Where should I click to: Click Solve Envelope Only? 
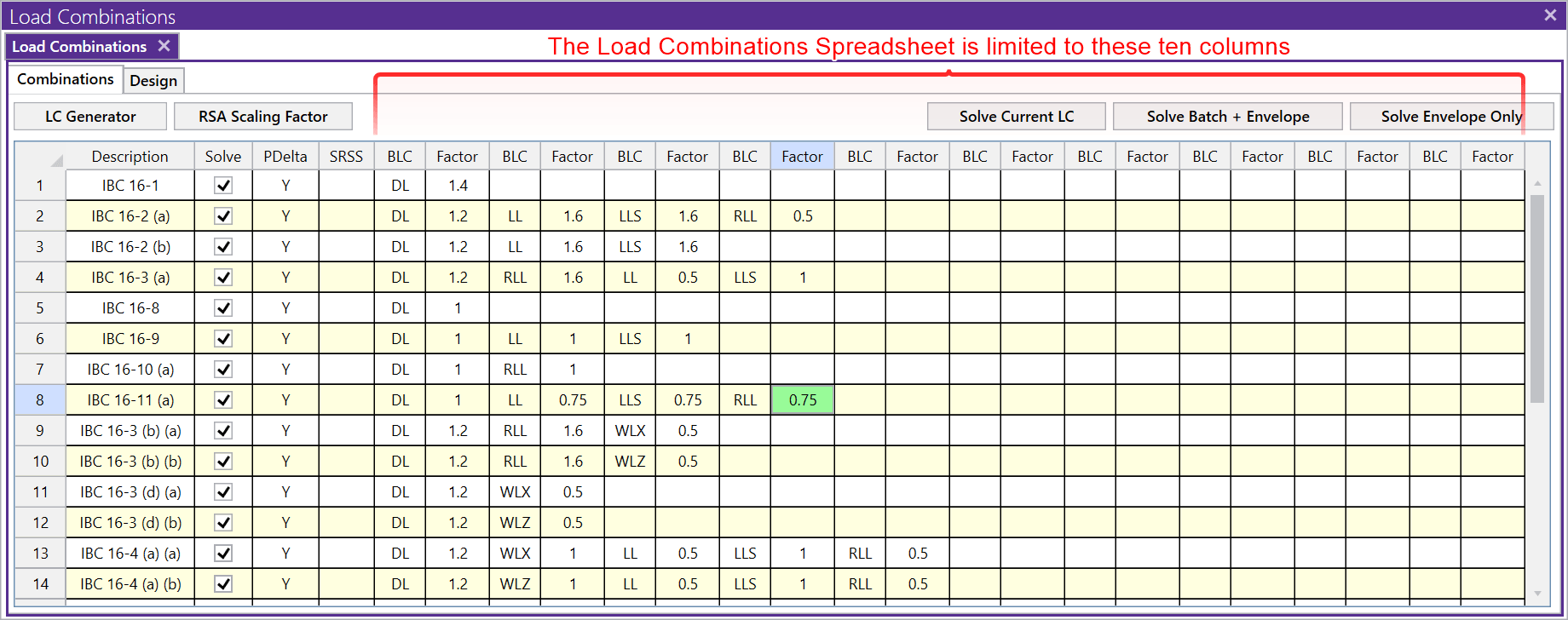pyautogui.click(x=1450, y=117)
